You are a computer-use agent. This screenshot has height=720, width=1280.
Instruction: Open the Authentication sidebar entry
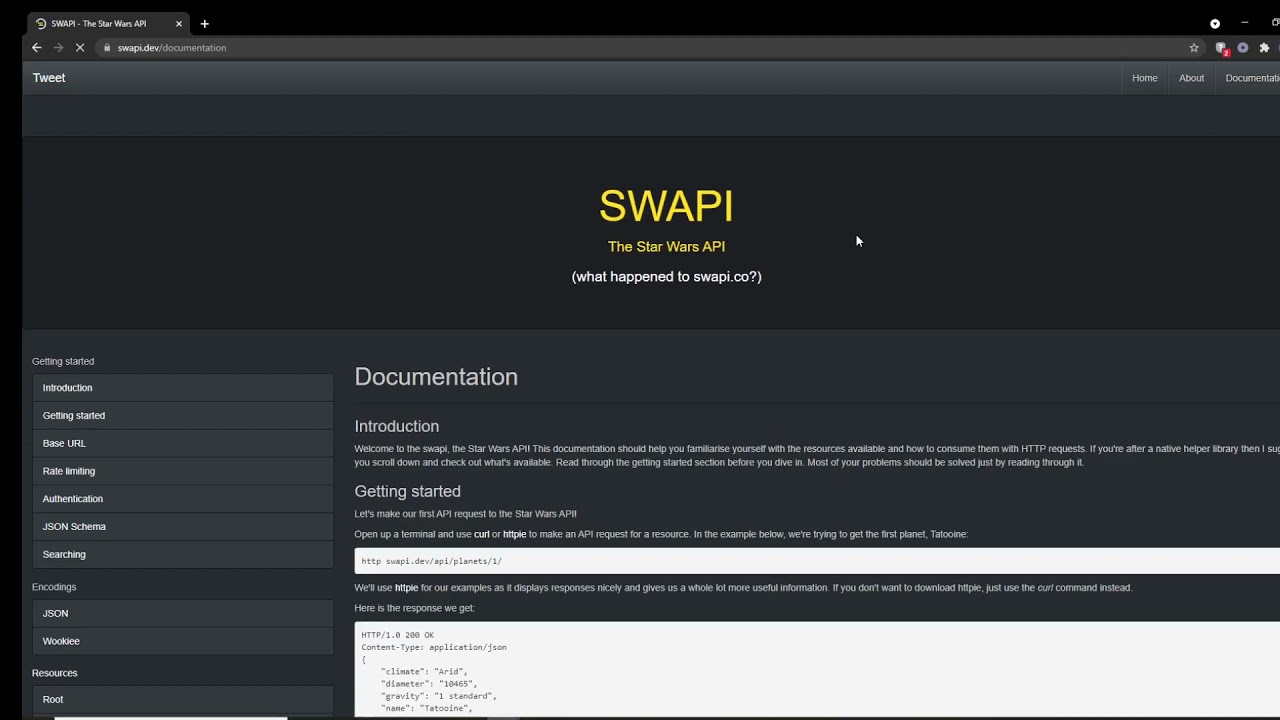tap(183, 499)
